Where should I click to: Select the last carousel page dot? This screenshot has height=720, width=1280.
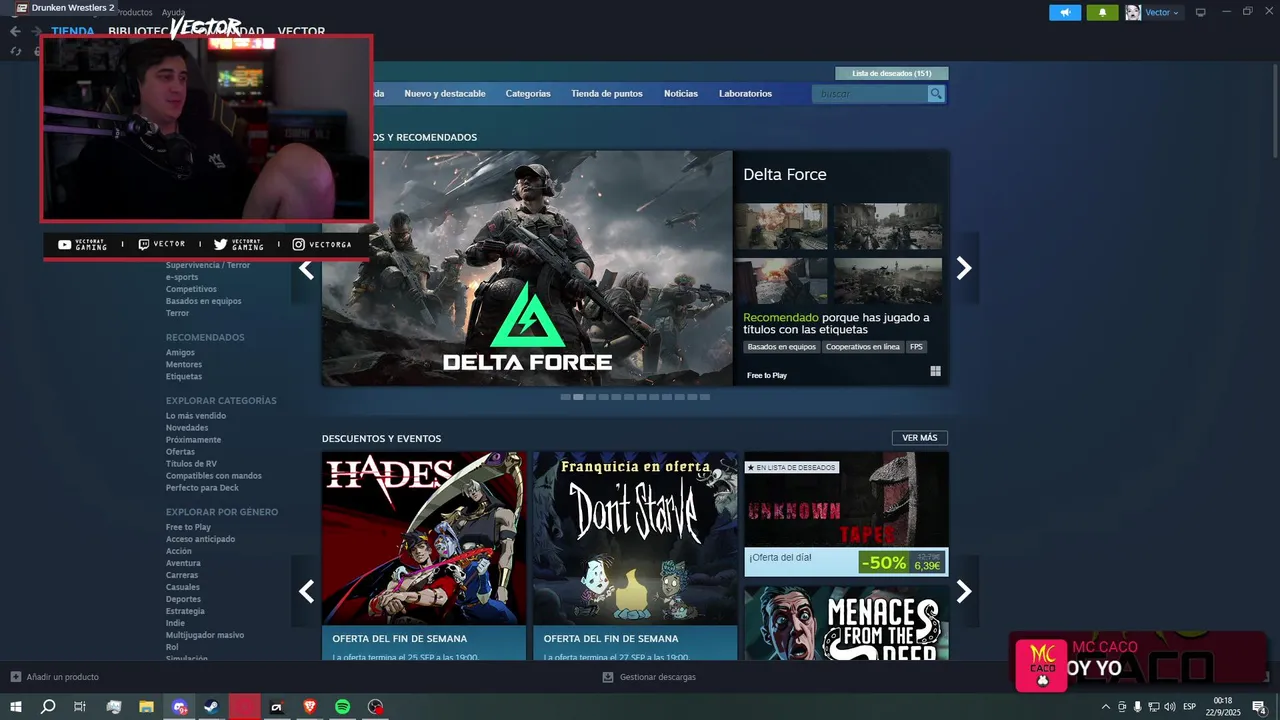click(704, 397)
